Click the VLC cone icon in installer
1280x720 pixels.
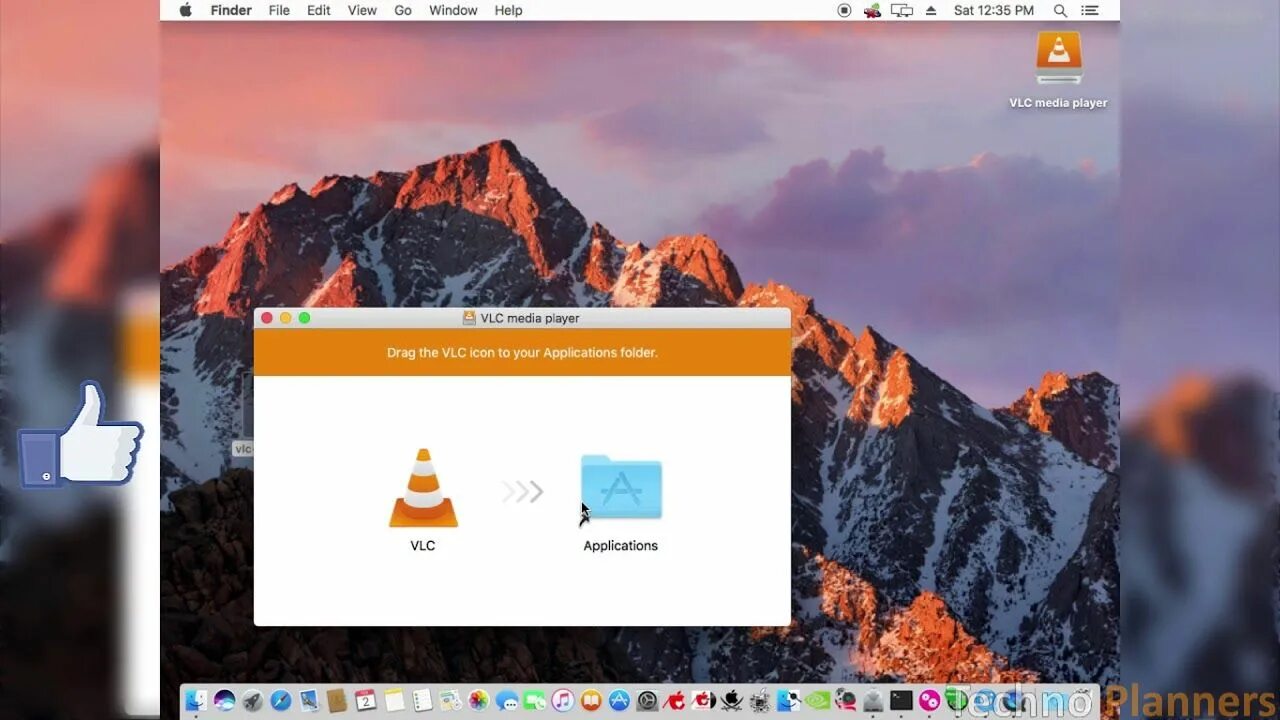tap(423, 488)
